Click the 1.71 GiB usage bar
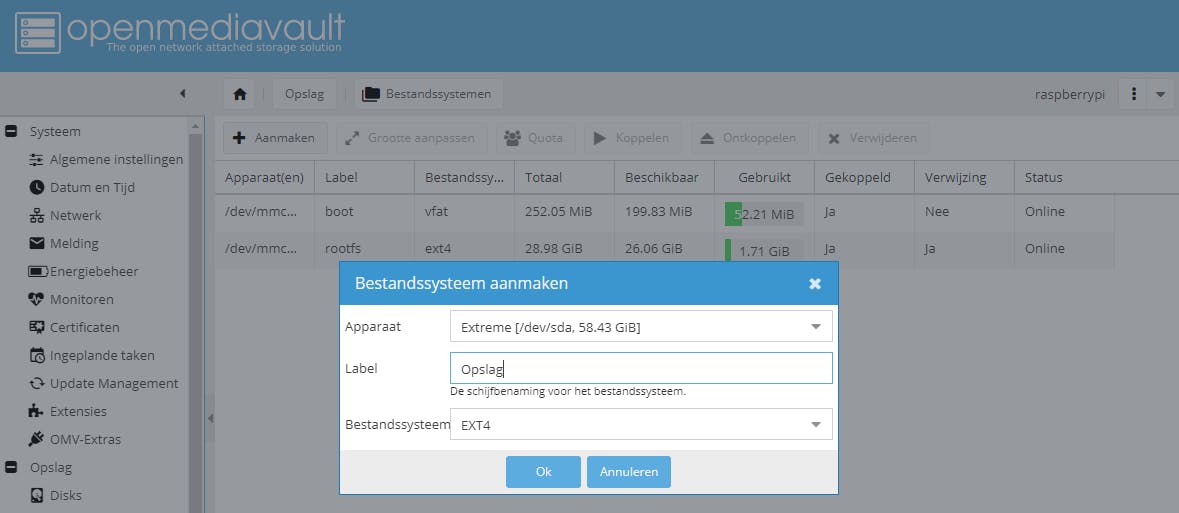Screen dimensions: 1179x513 (764, 250)
